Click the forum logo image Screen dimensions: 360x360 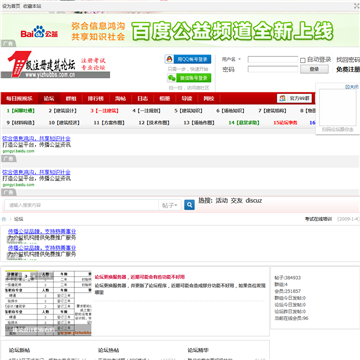pyautogui.click(x=55, y=65)
